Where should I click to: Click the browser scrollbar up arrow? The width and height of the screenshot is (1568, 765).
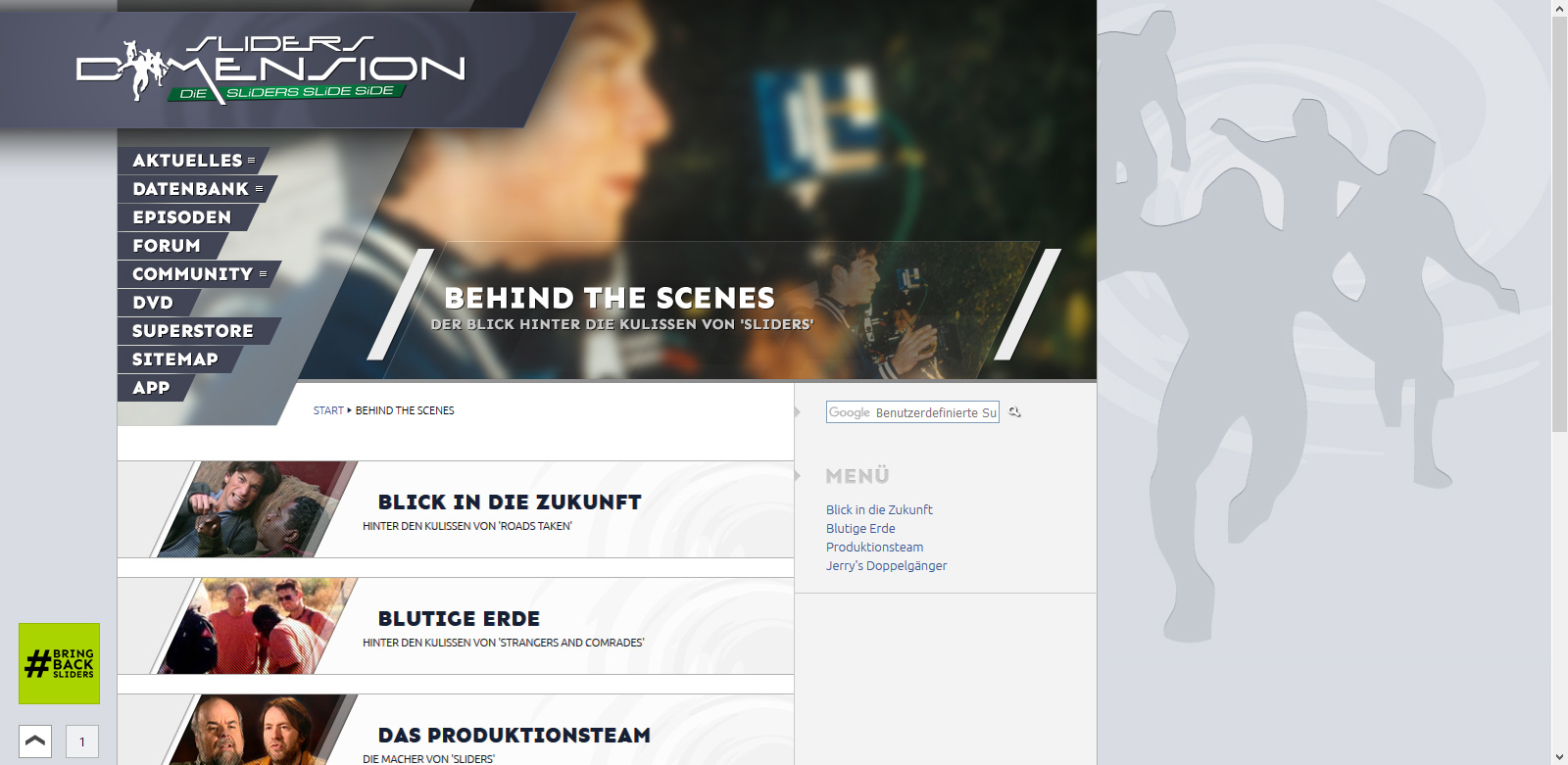click(x=1559, y=8)
